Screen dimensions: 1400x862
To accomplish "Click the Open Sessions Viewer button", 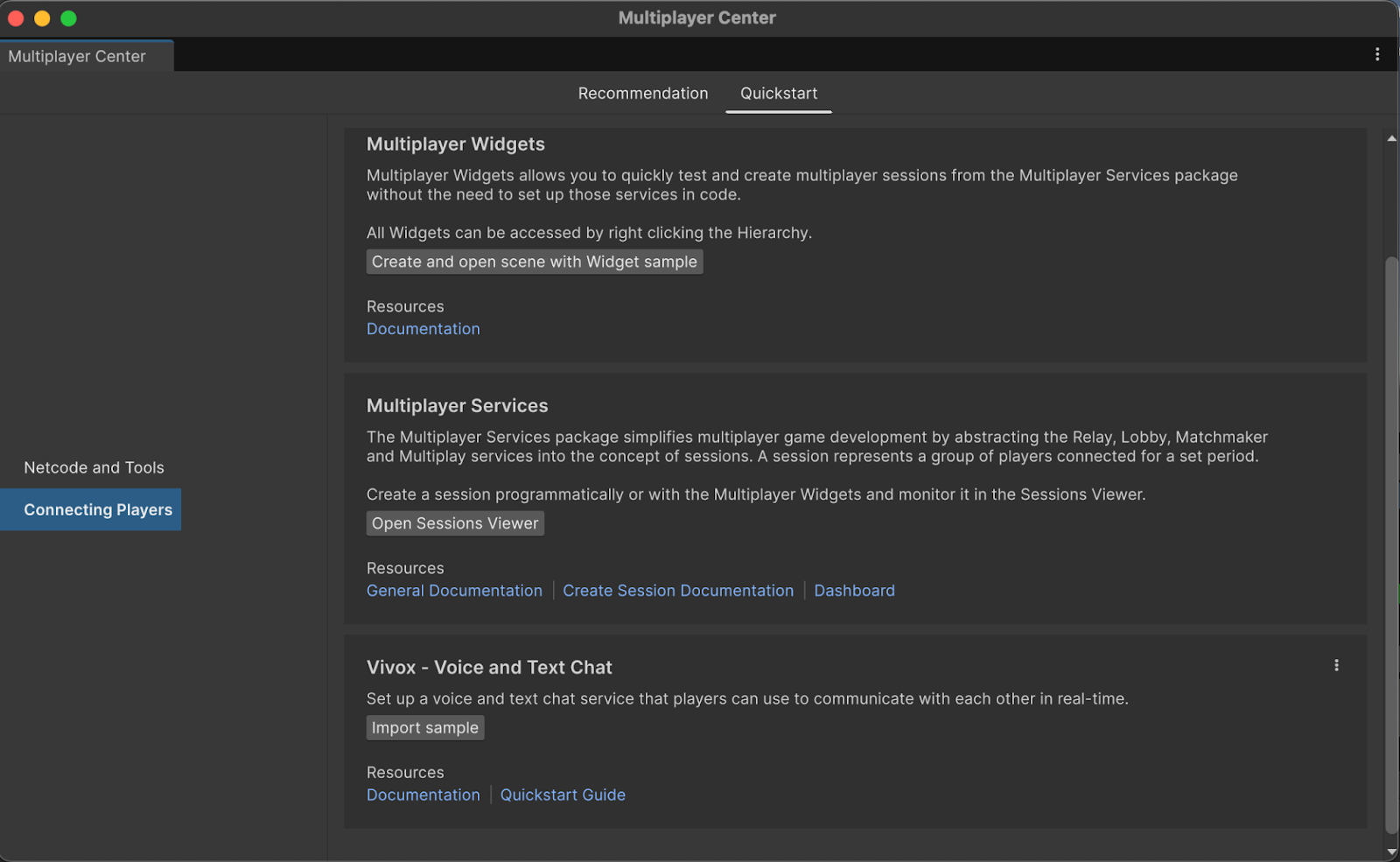I will 455,523.
